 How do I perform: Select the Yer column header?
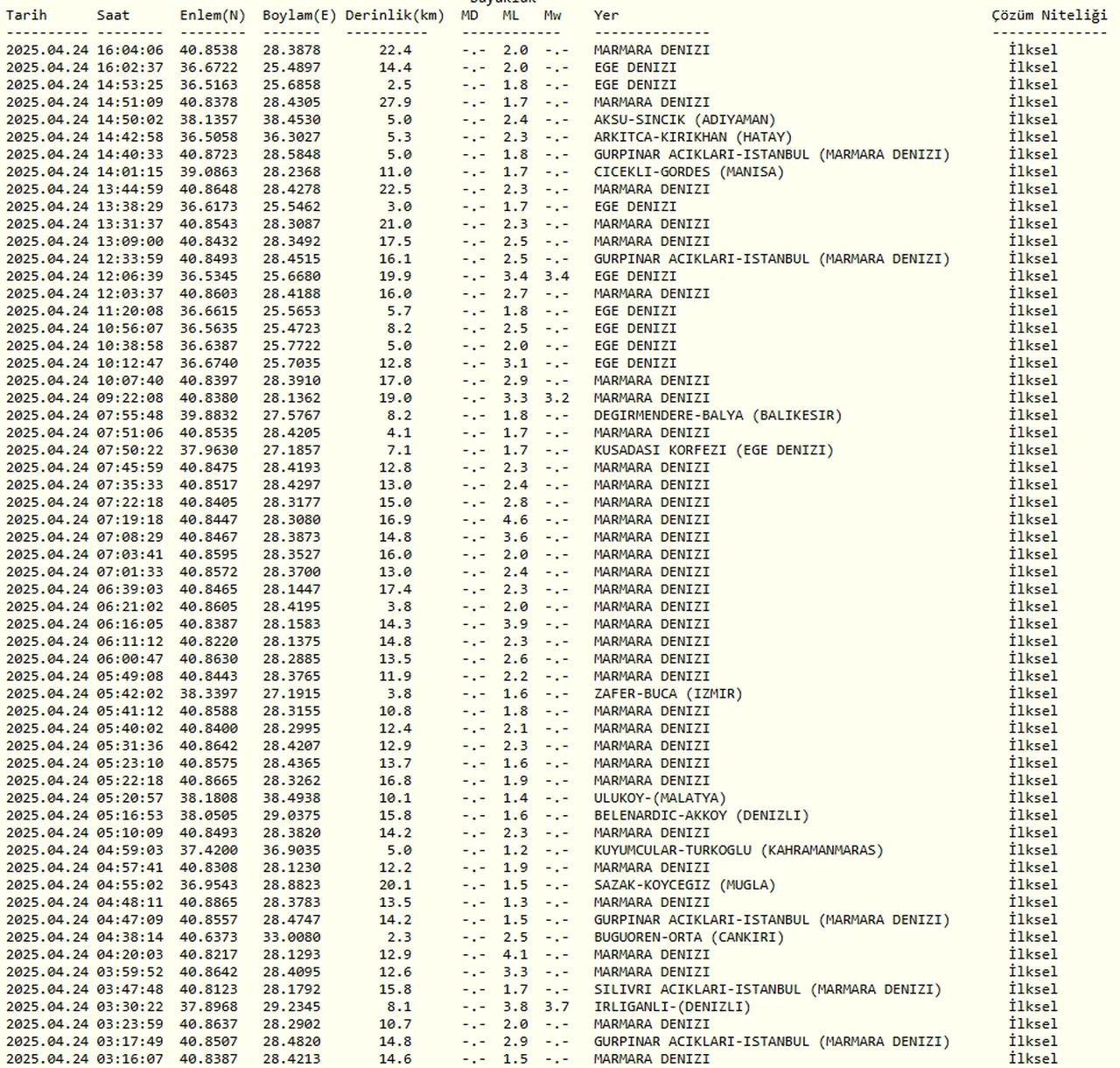tap(606, 15)
